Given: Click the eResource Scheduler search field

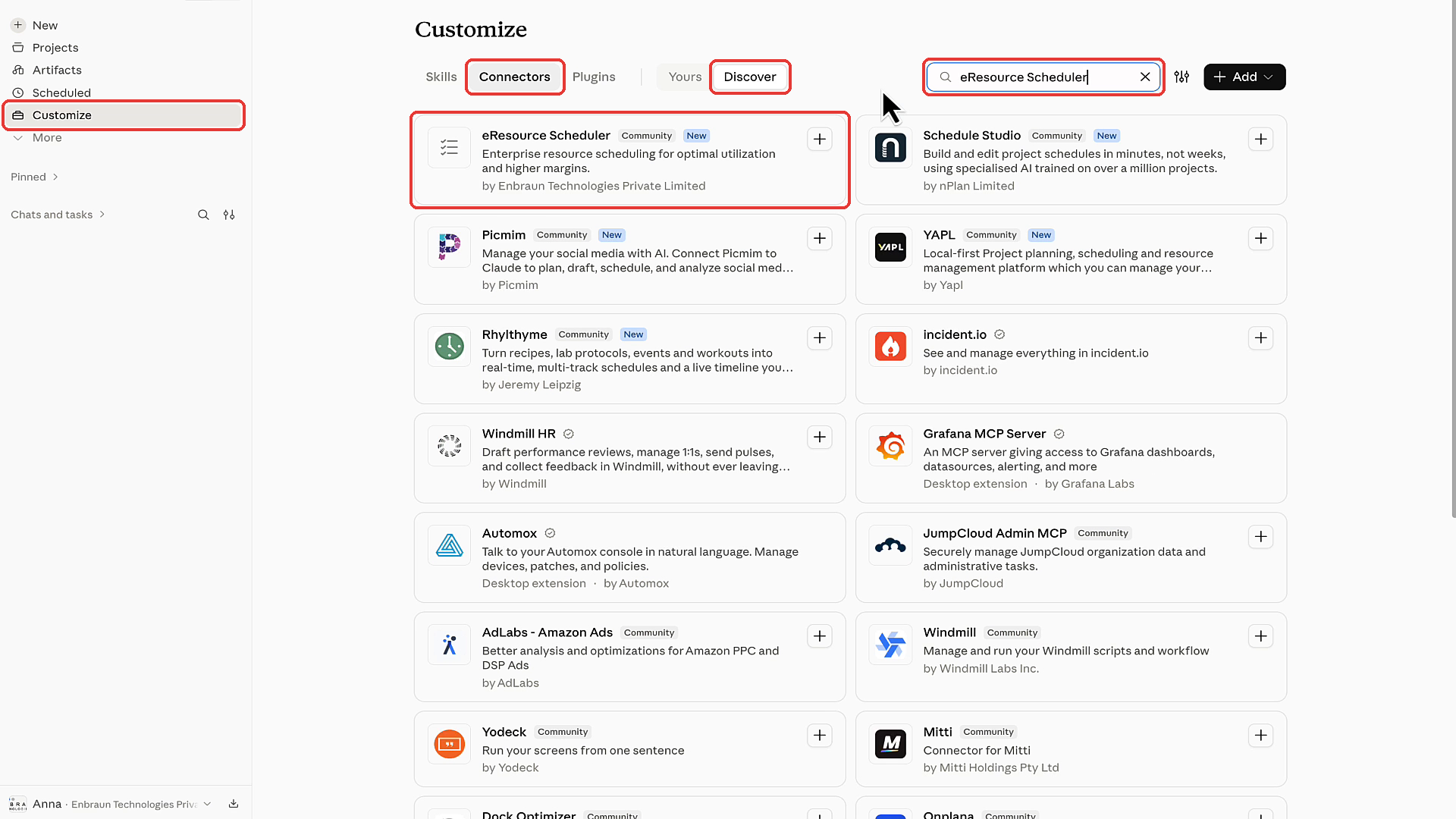Looking at the screenshot, I should 1043,77.
